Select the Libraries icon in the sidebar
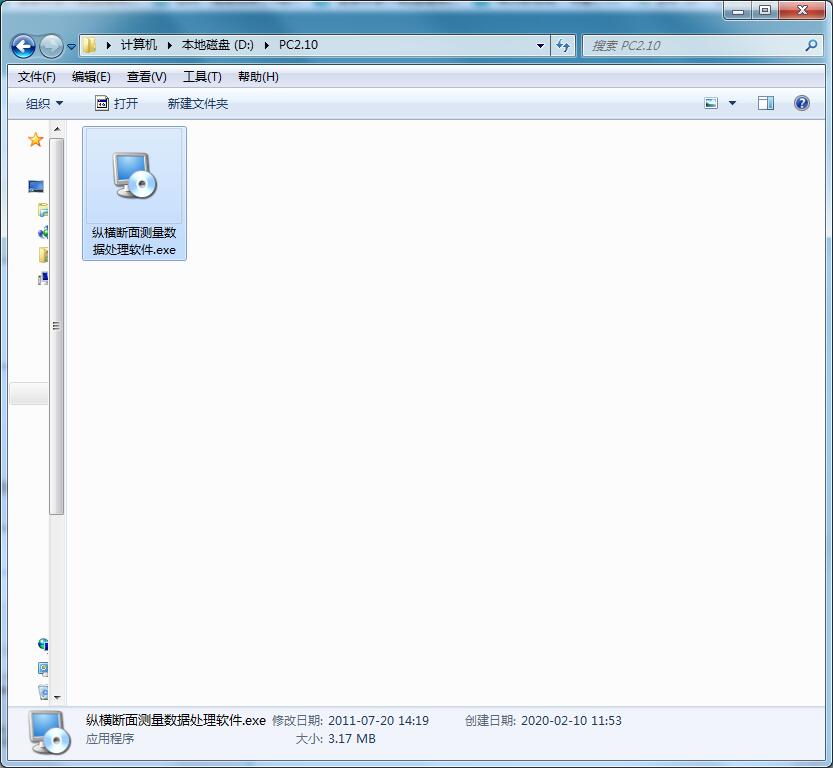The width and height of the screenshot is (833, 768). [42, 210]
